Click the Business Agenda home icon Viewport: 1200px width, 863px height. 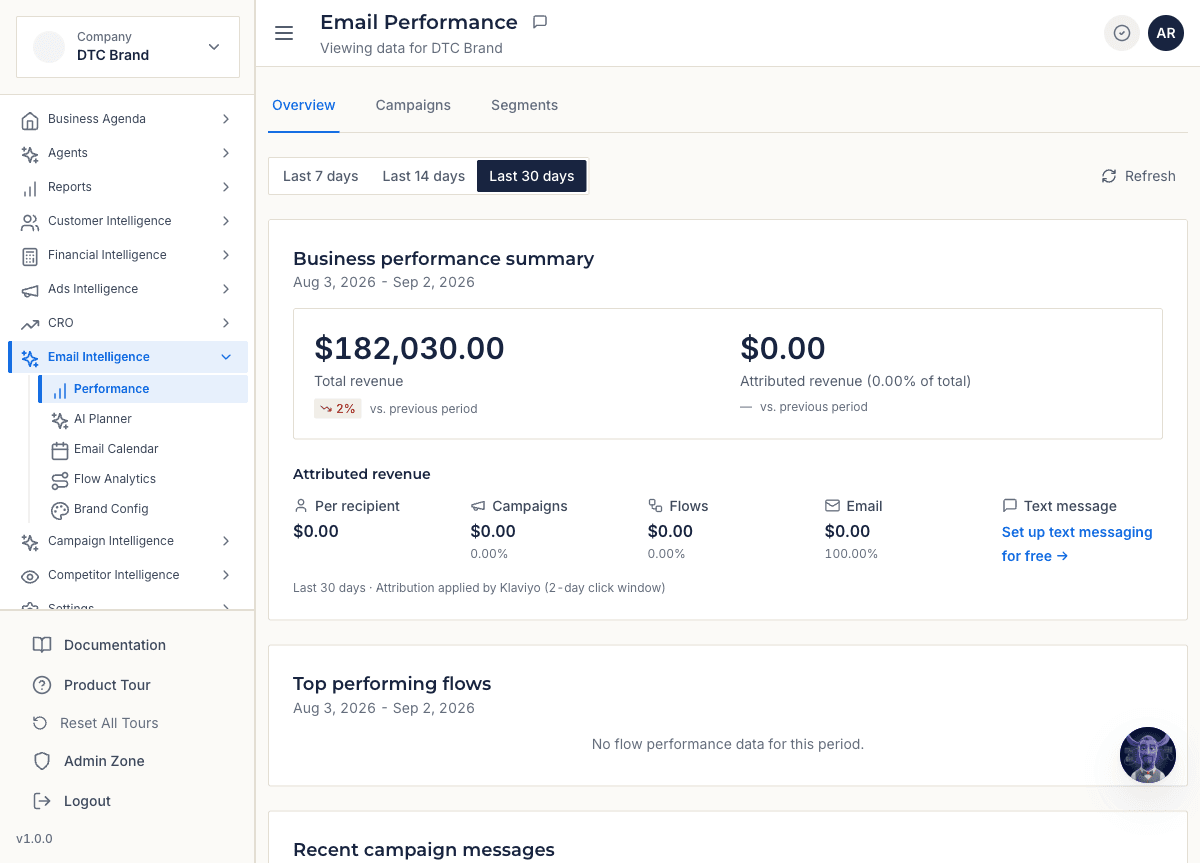pyautogui.click(x=30, y=120)
